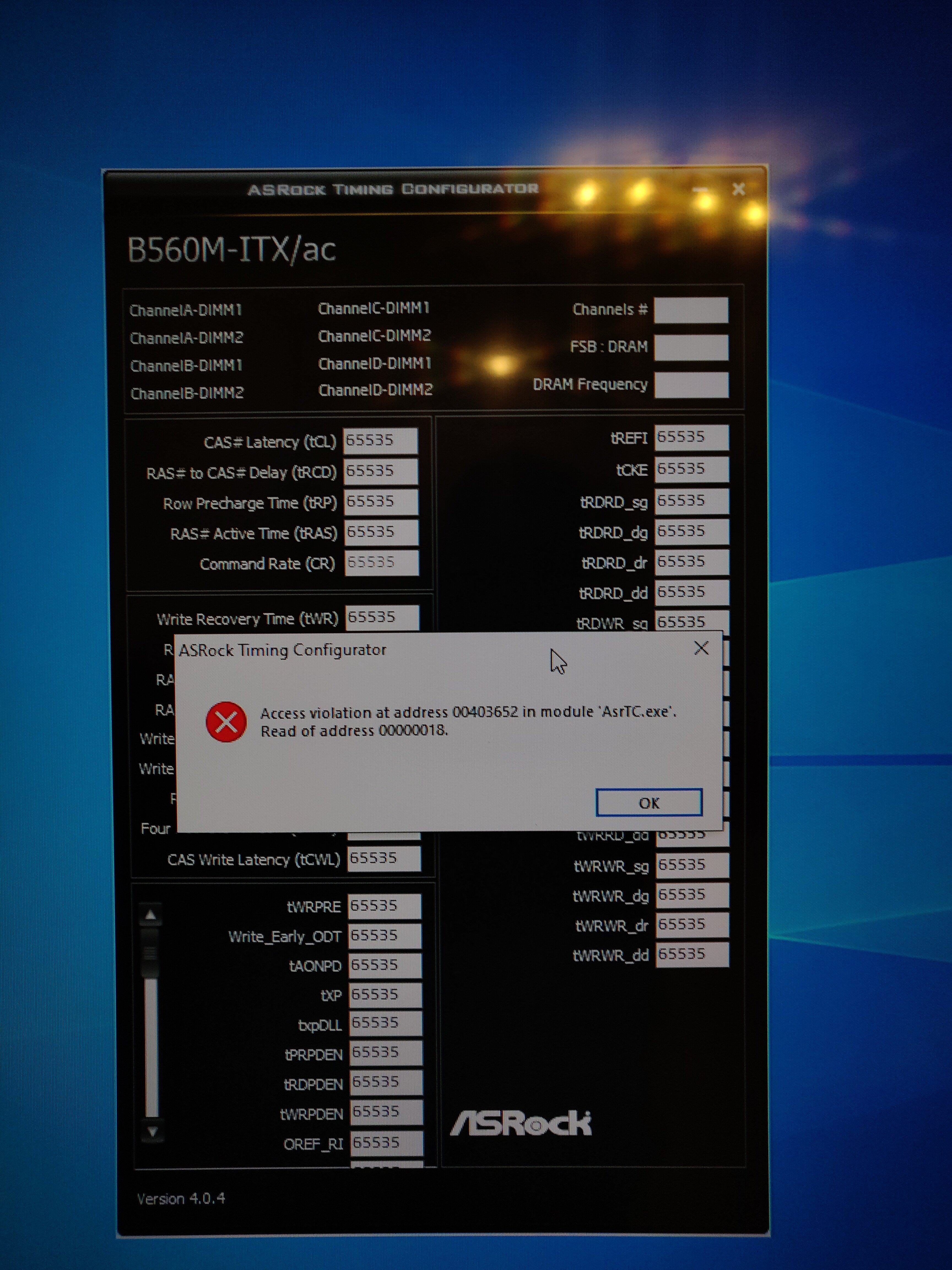Click the tWRPRE value field
The image size is (952, 1270).
(385, 906)
